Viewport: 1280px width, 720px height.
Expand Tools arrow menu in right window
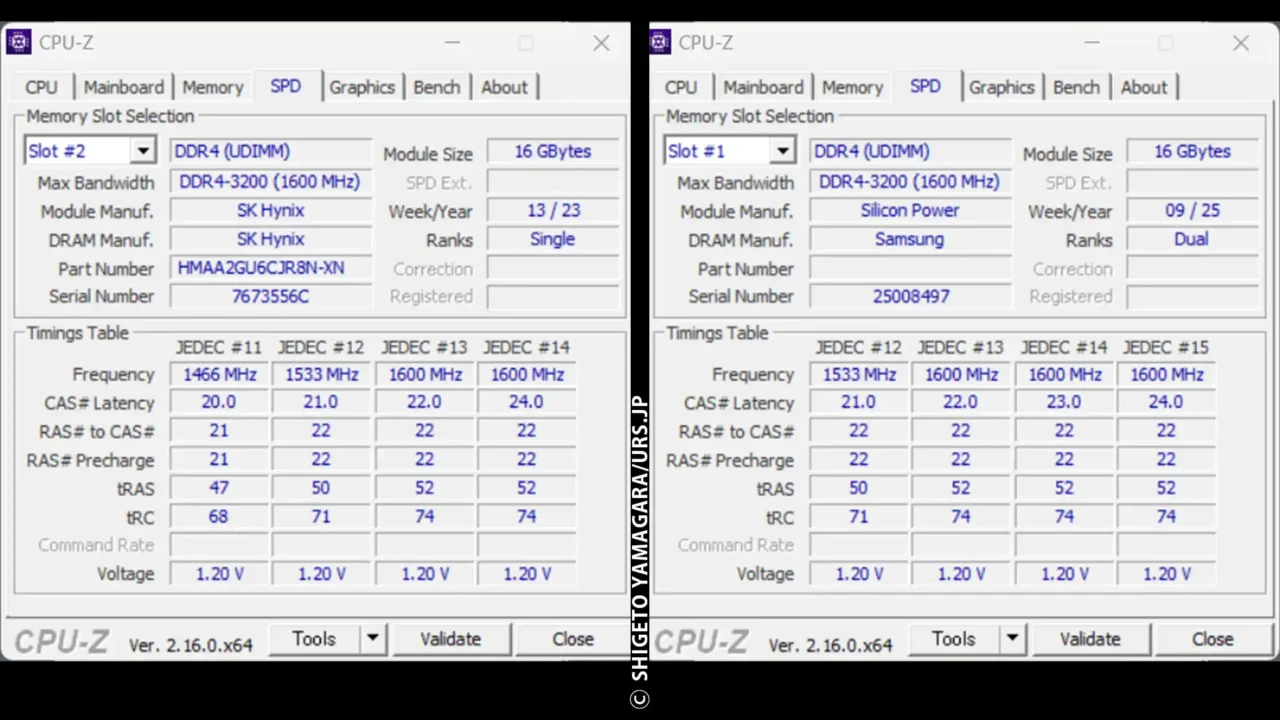coord(1012,639)
